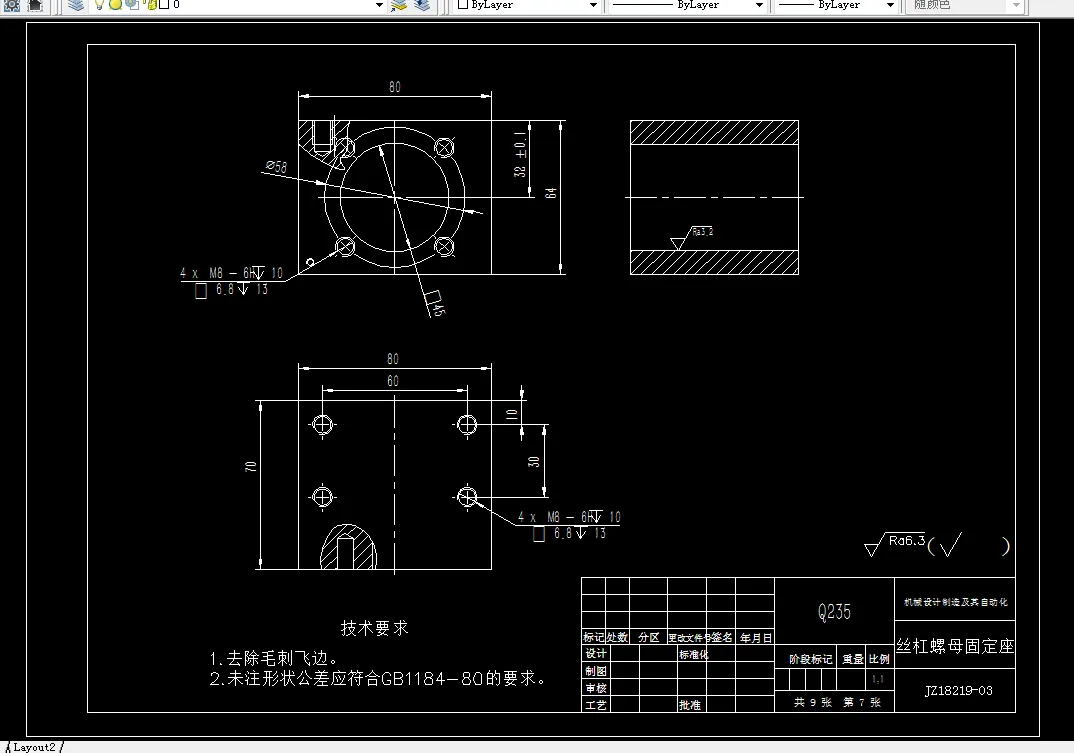Viewport: 1074px width, 753px height.
Task: Select the 设计 title block cell
Action: click(596, 654)
